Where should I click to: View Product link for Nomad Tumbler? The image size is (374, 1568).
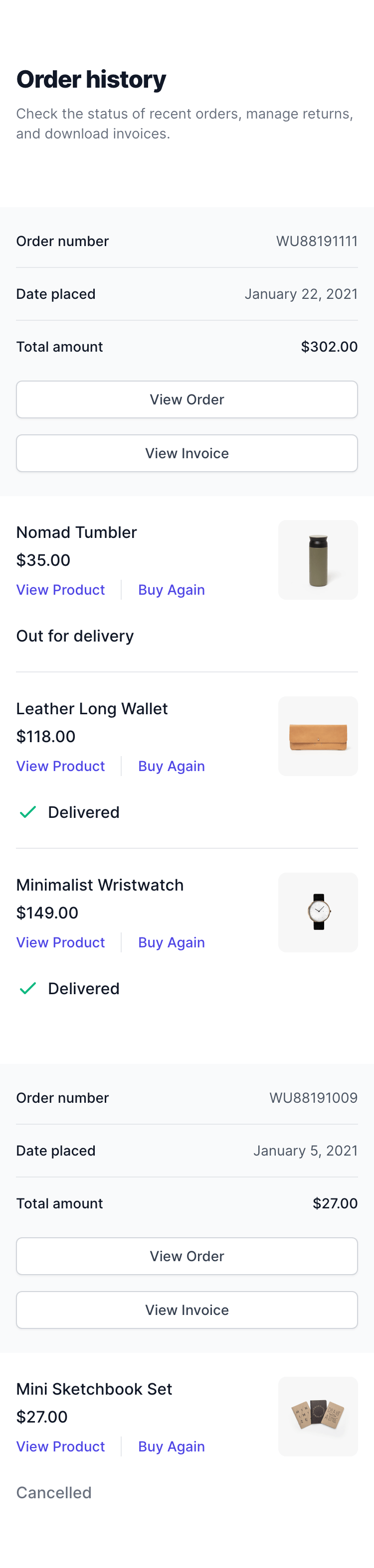click(60, 590)
